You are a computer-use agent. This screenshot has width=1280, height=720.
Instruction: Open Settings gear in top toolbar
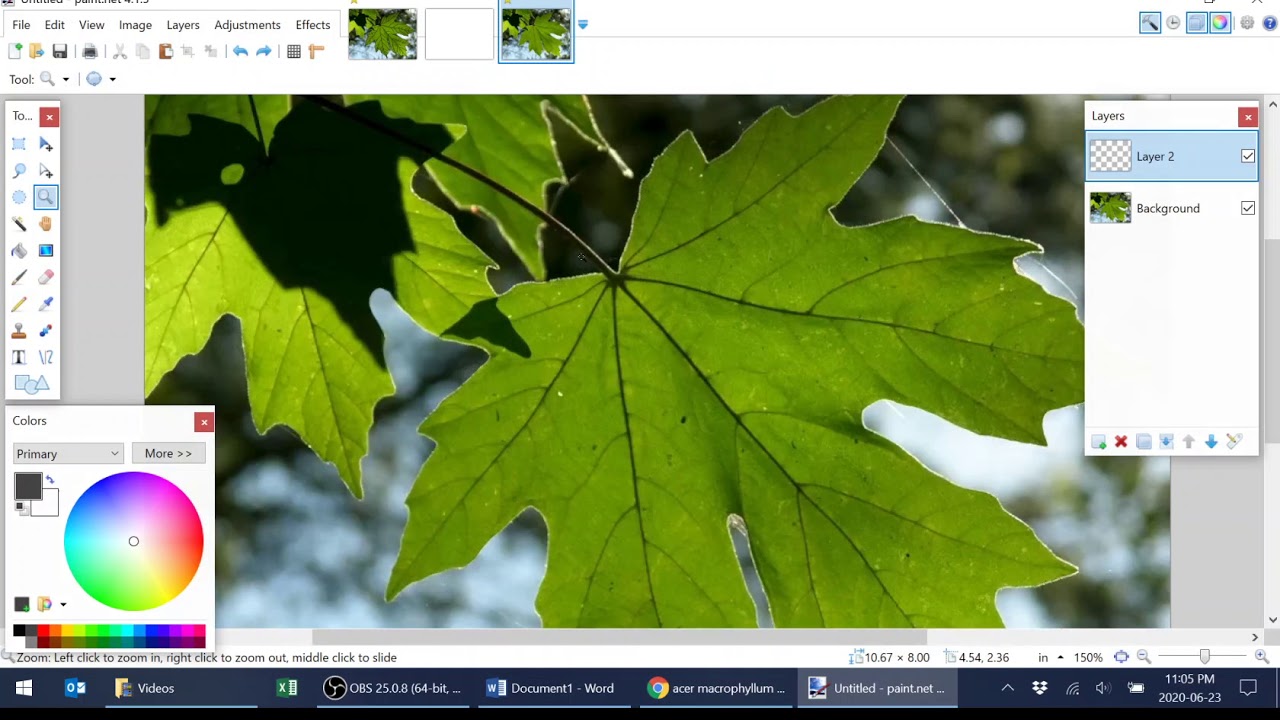[1247, 23]
